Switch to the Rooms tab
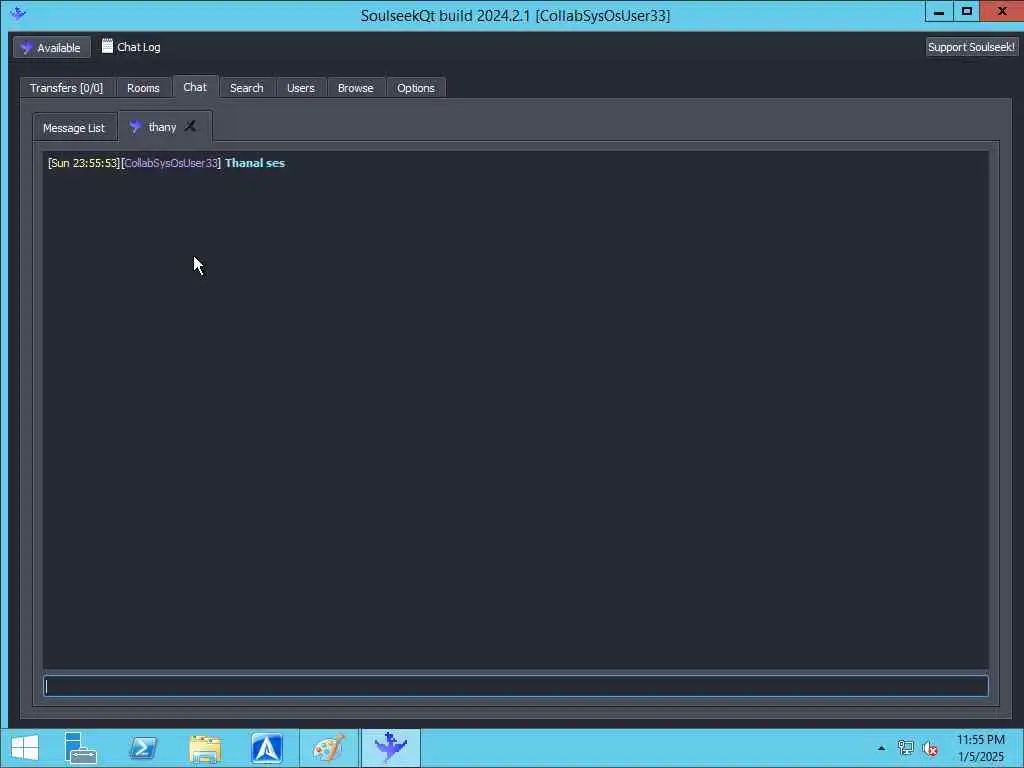 coord(143,88)
